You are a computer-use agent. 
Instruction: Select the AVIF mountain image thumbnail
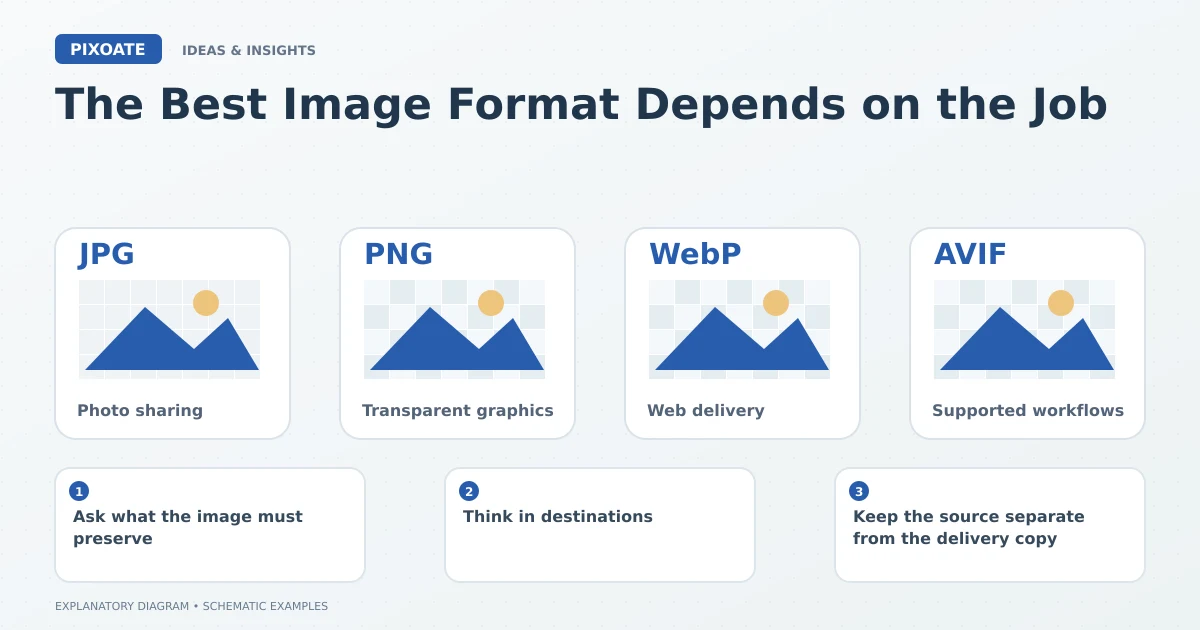click(1024, 329)
